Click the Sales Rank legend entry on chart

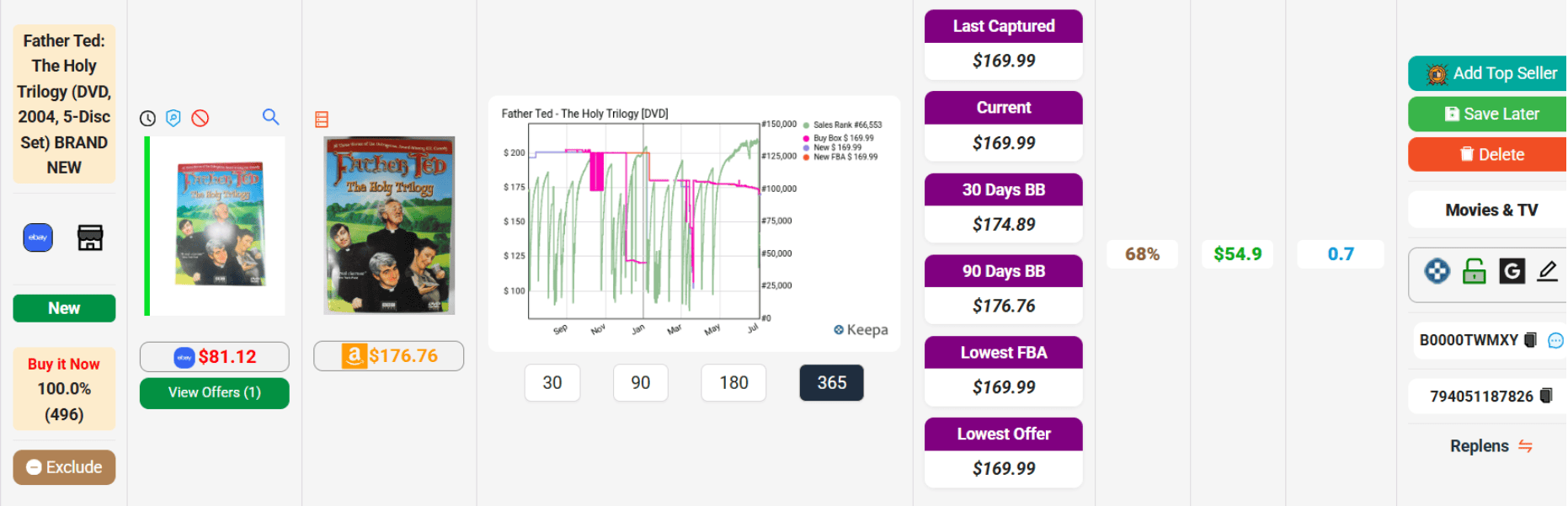(x=843, y=125)
